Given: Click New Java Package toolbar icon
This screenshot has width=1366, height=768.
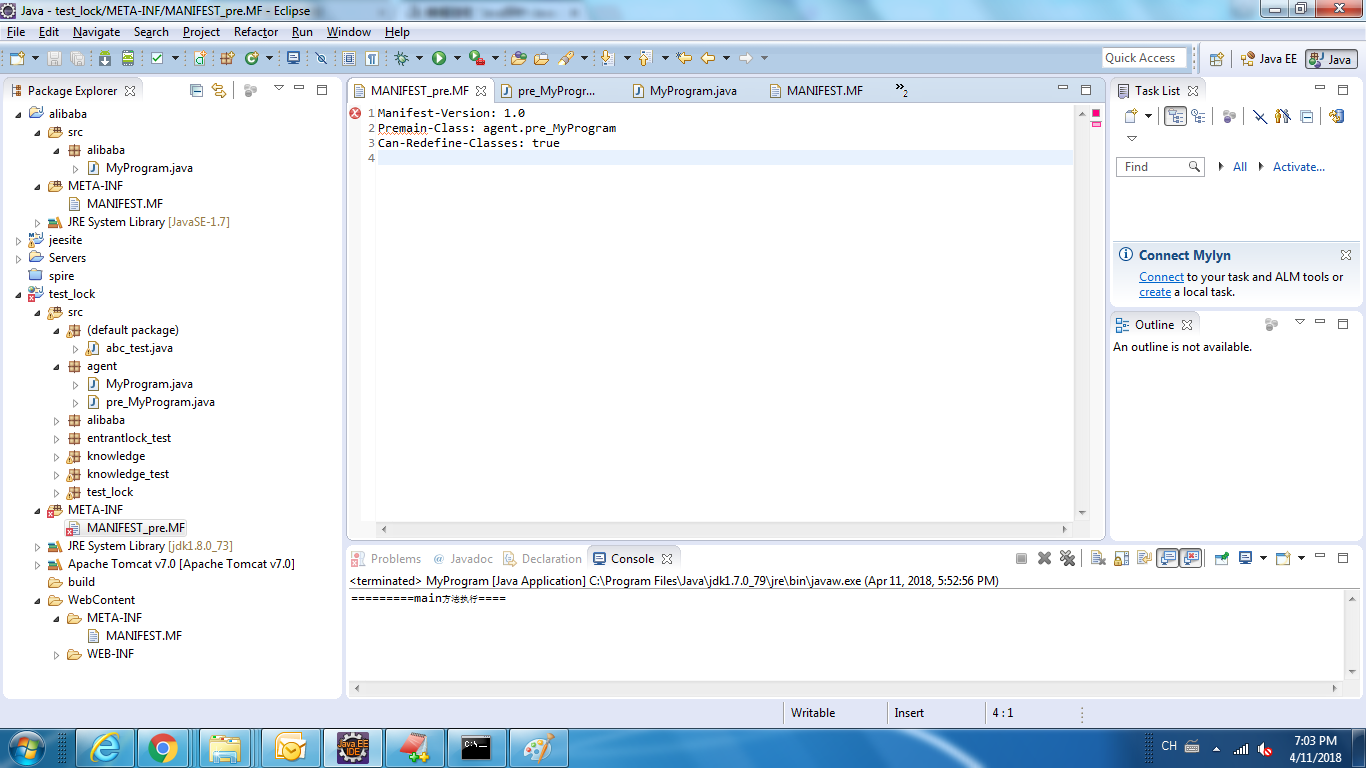Looking at the screenshot, I should coord(227,58).
